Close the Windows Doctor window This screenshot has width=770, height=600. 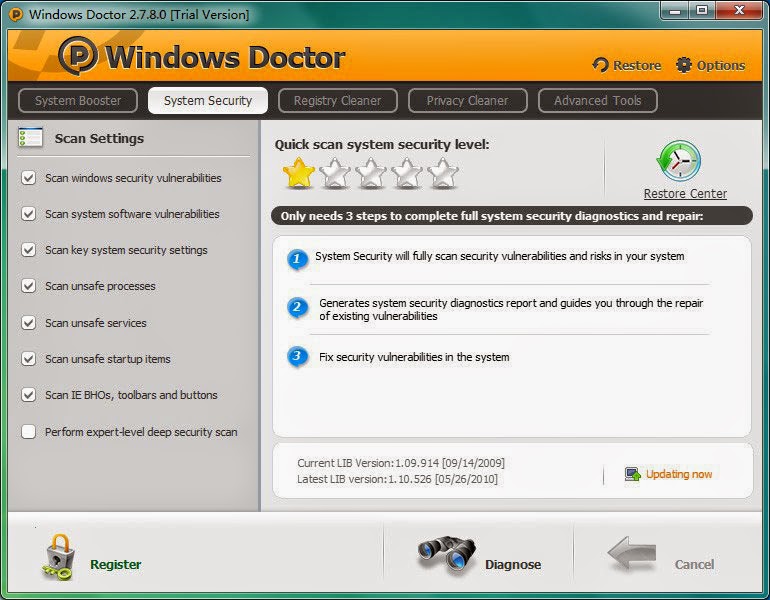point(739,11)
